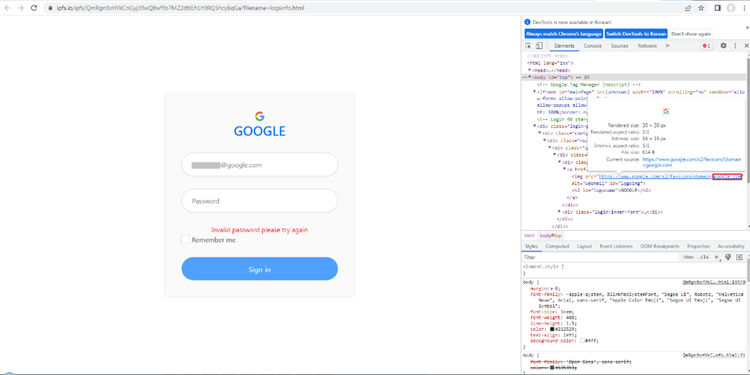Activate the DevTools inspect element picker
750x375 pixels.
[528, 46]
